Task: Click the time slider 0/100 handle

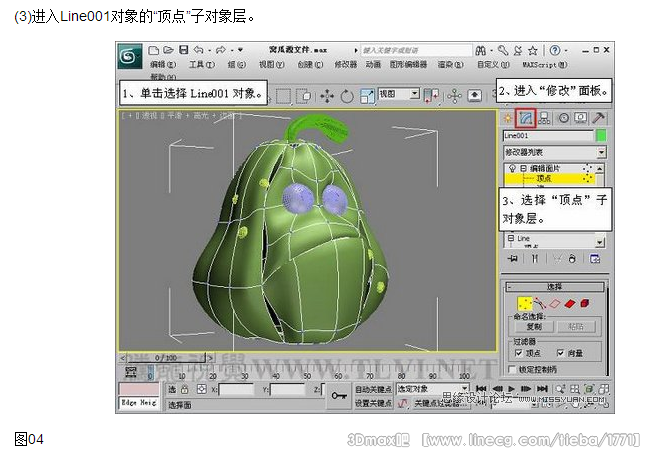Action: coord(166,358)
